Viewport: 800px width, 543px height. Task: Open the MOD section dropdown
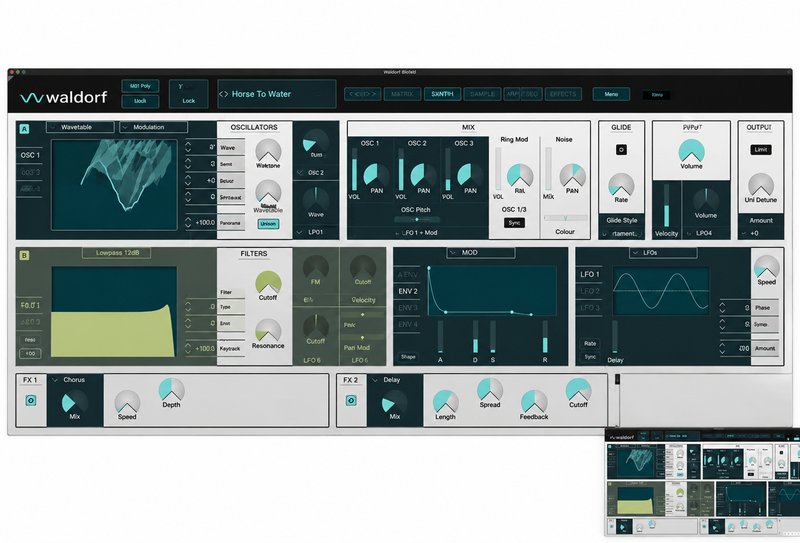coord(481,253)
